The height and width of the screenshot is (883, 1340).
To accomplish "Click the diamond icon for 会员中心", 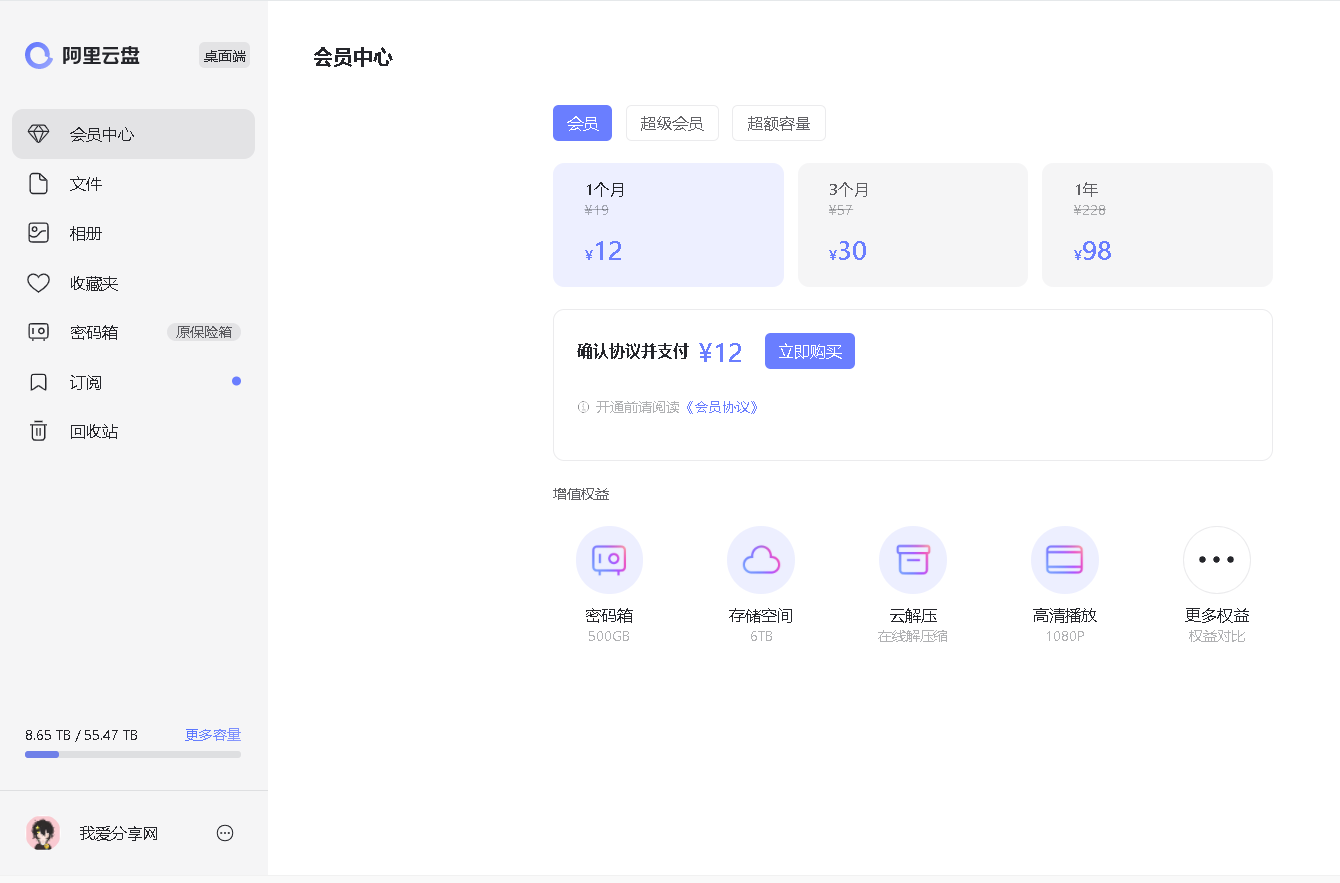I will (38, 134).
